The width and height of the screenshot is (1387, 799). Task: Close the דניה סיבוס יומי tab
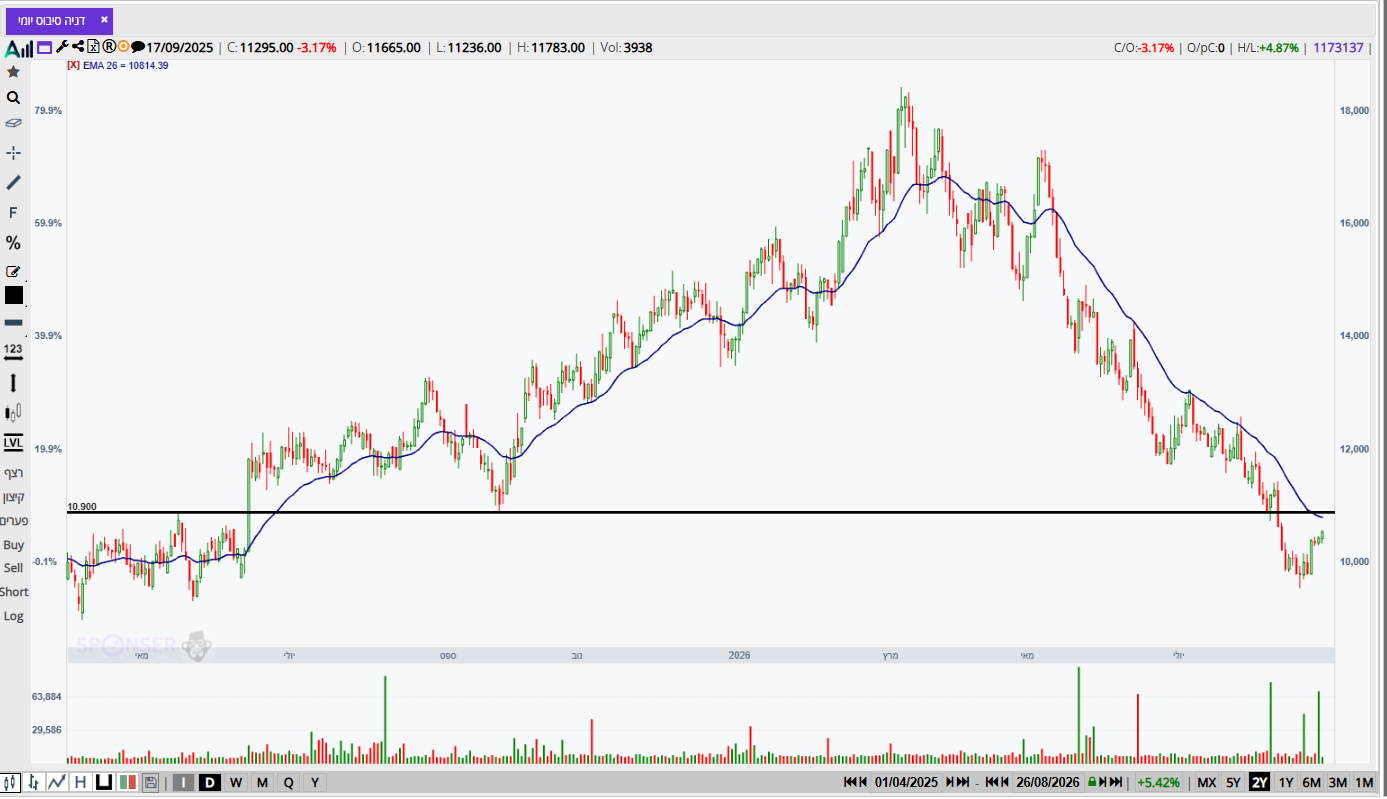(x=104, y=19)
